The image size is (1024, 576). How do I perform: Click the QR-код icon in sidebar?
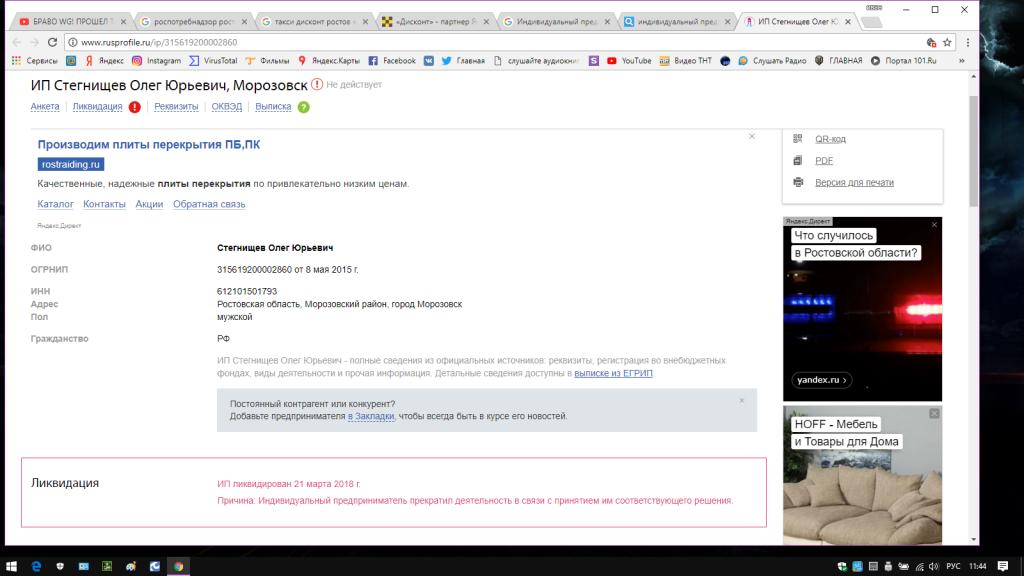pos(797,138)
